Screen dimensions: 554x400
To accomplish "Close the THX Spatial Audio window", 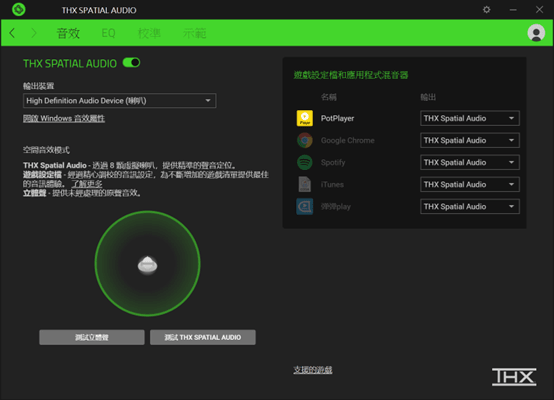I will (539, 10).
